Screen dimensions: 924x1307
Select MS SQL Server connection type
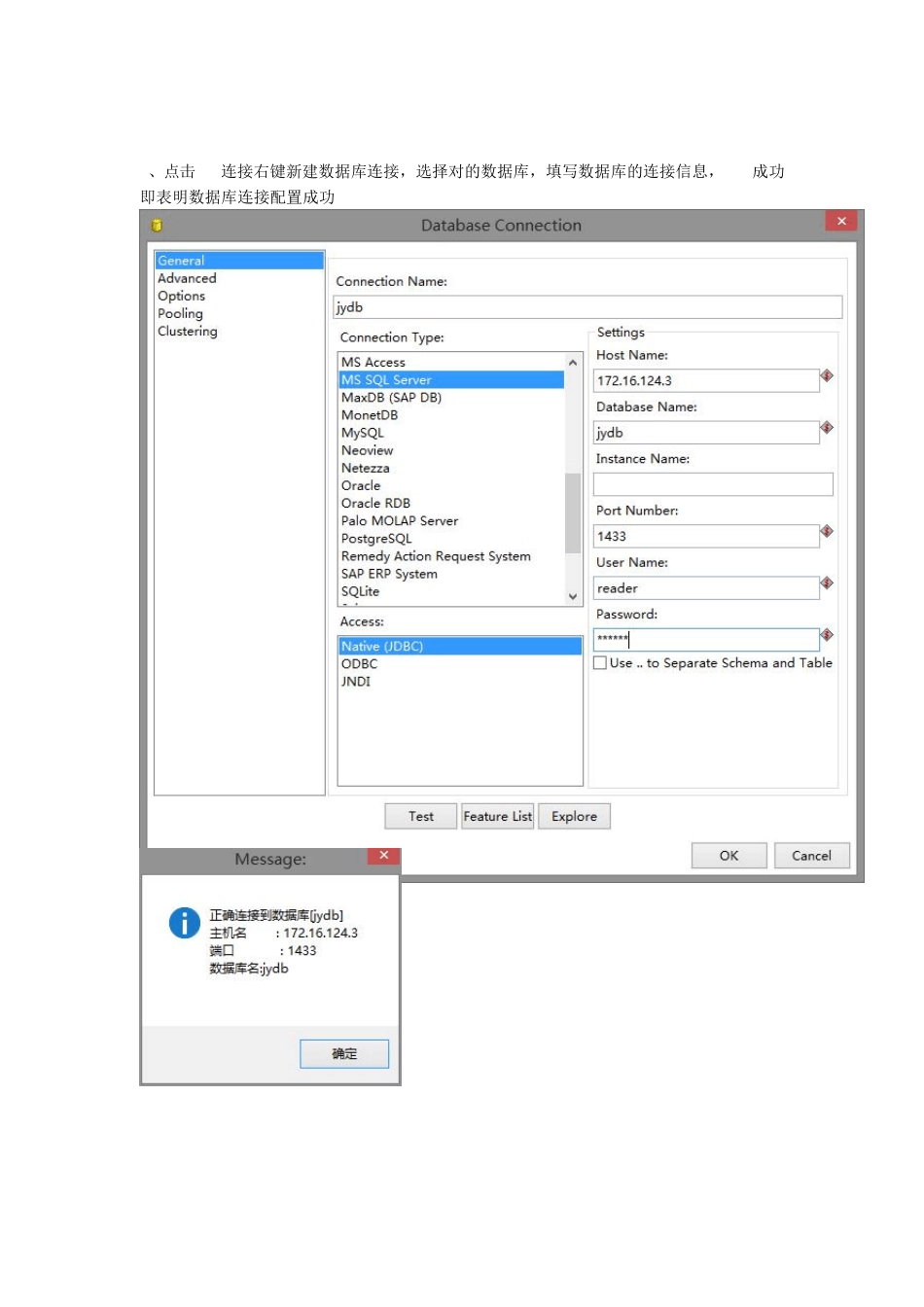[x=451, y=379]
